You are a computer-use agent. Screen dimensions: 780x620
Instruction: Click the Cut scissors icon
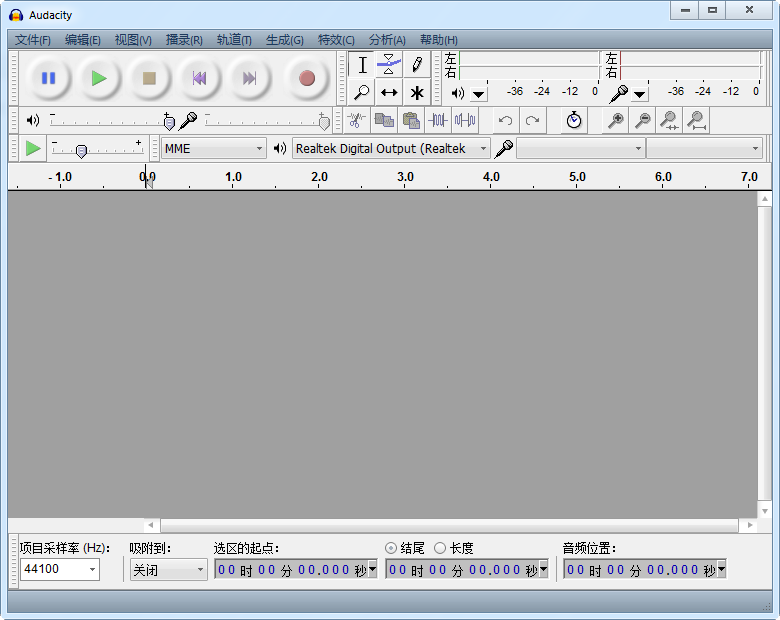tap(356, 120)
